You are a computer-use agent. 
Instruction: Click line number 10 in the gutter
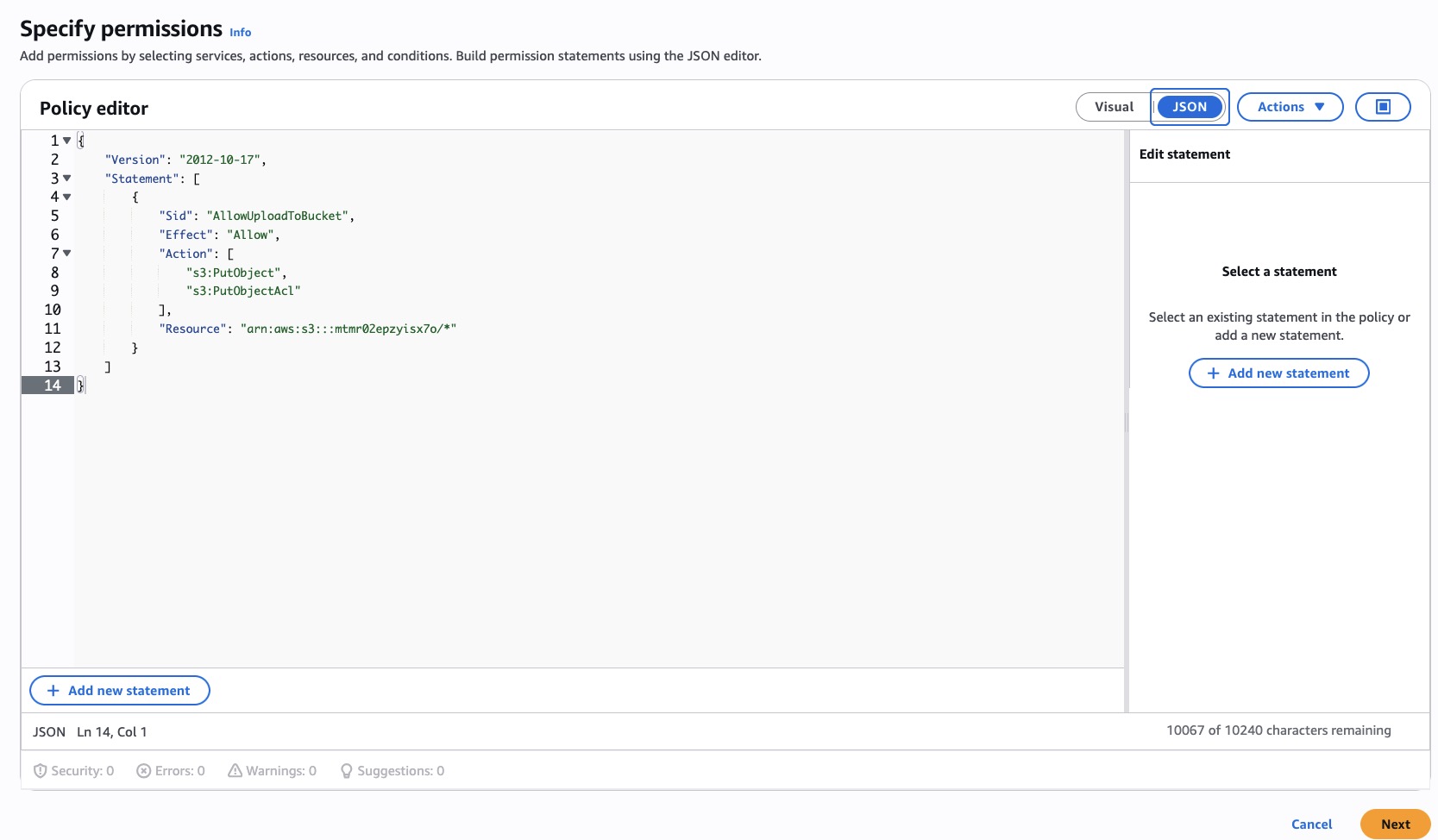[53, 310]
